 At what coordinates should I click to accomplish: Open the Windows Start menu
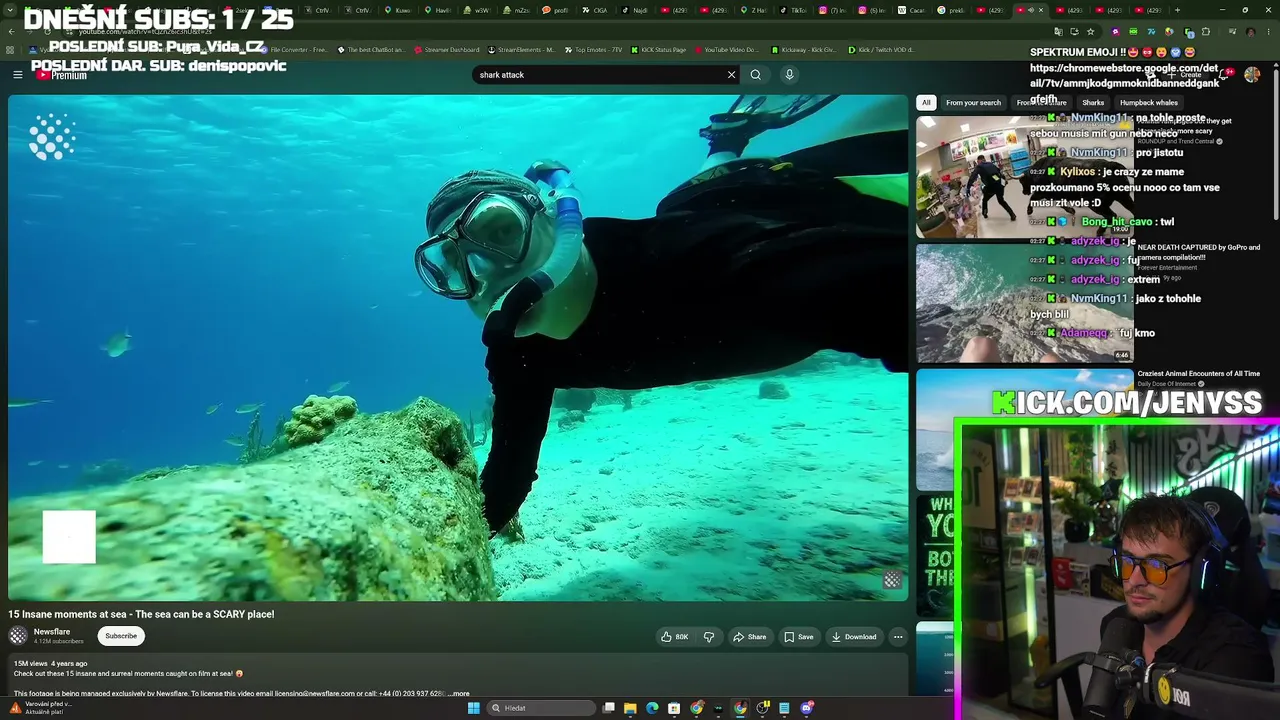tap(473, 708)
